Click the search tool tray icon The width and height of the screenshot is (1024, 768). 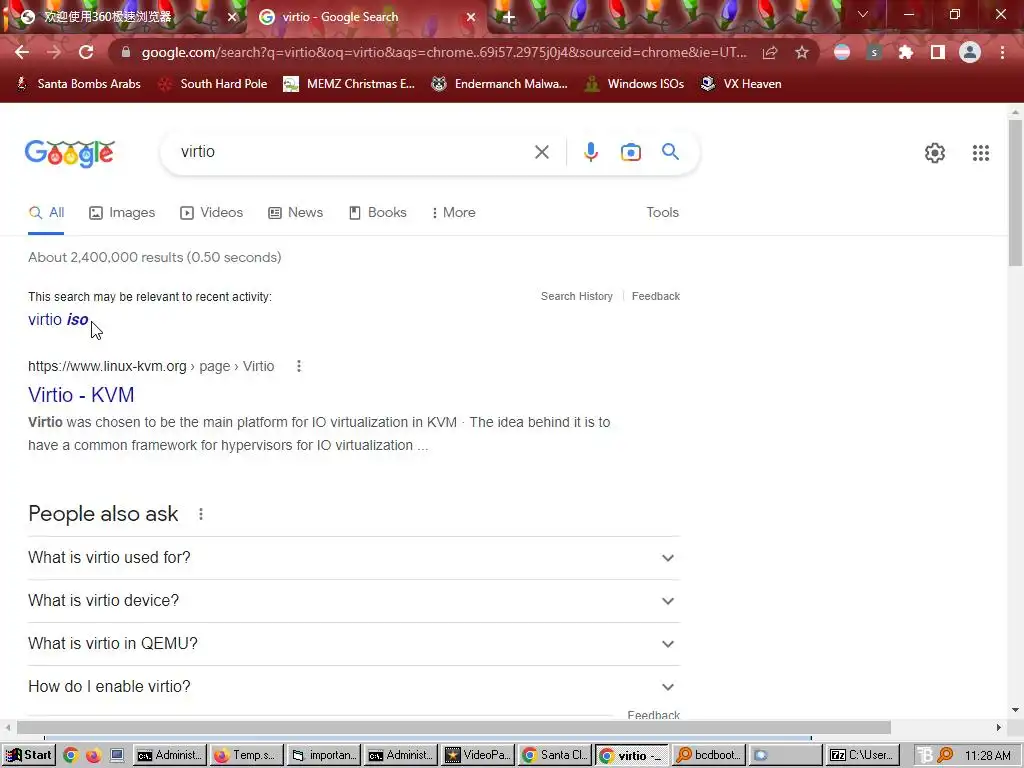[945, 756]
